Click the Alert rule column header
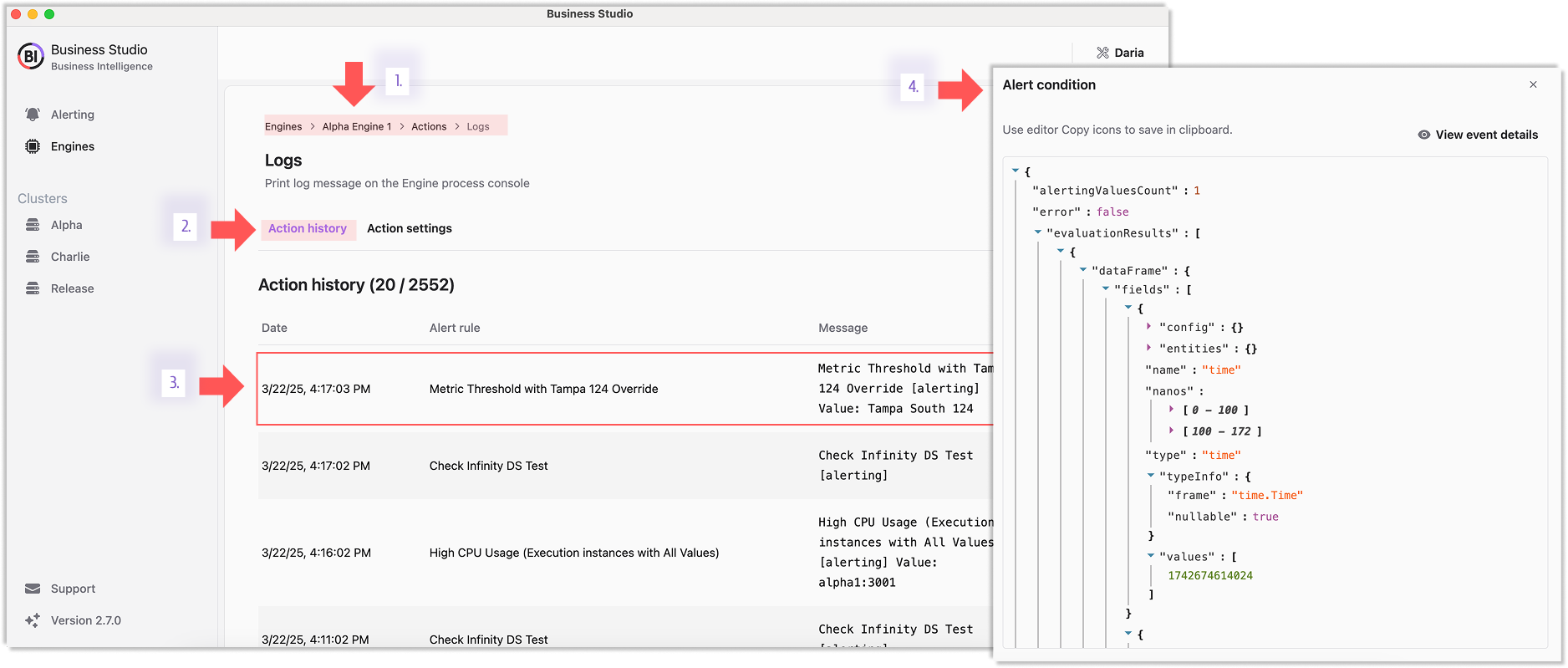Screen dimensions: 1568x668 pyautogui.click(x=455, y=328)
